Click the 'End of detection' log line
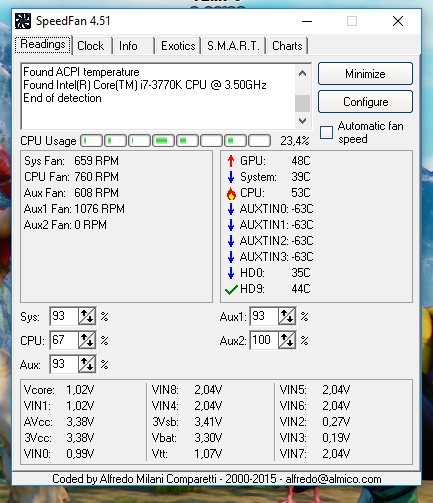The image size is (433, 503). pos(62,98)
